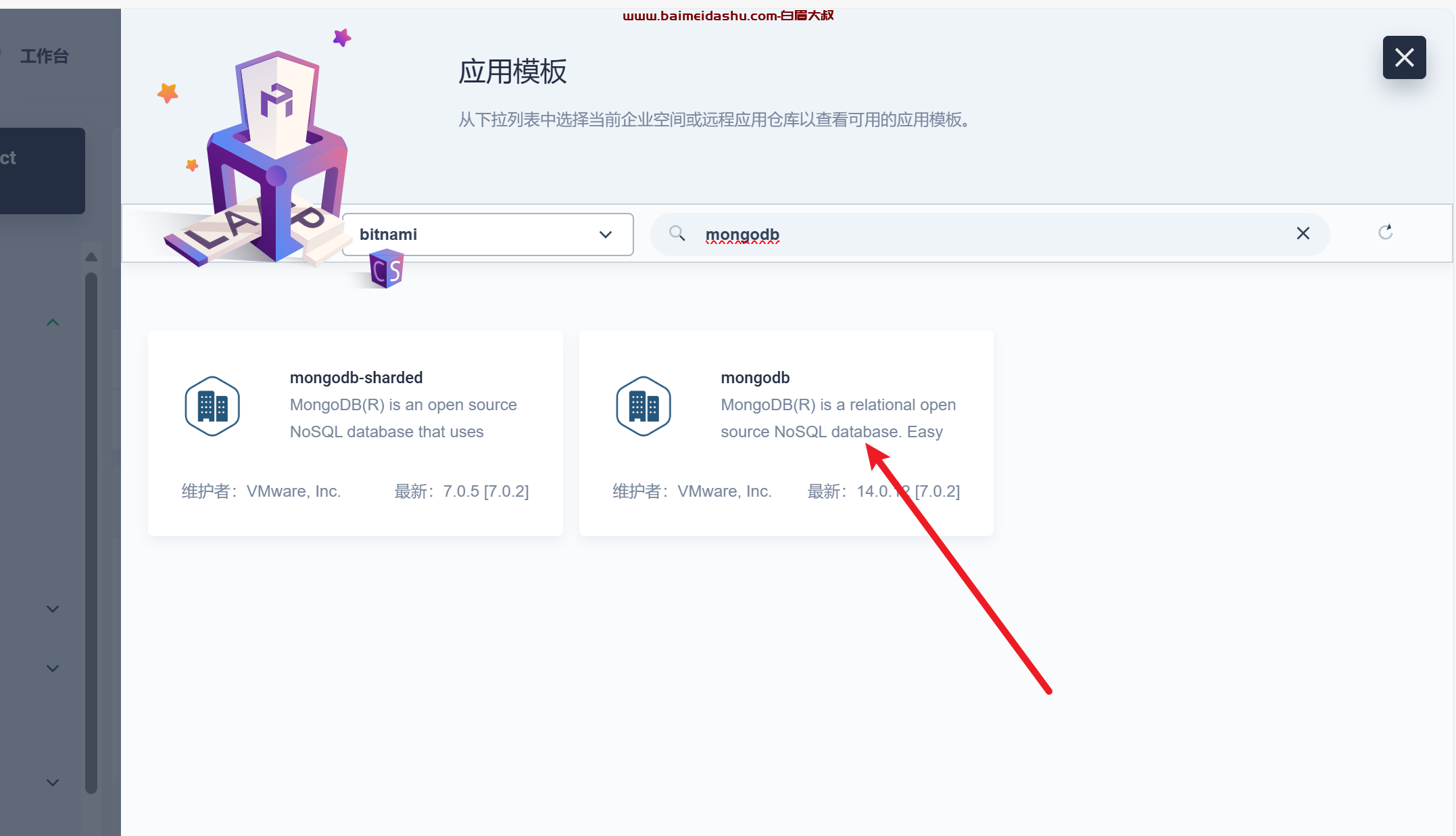Click the sidebar scroll-up arrow

(x=91, y=257)
